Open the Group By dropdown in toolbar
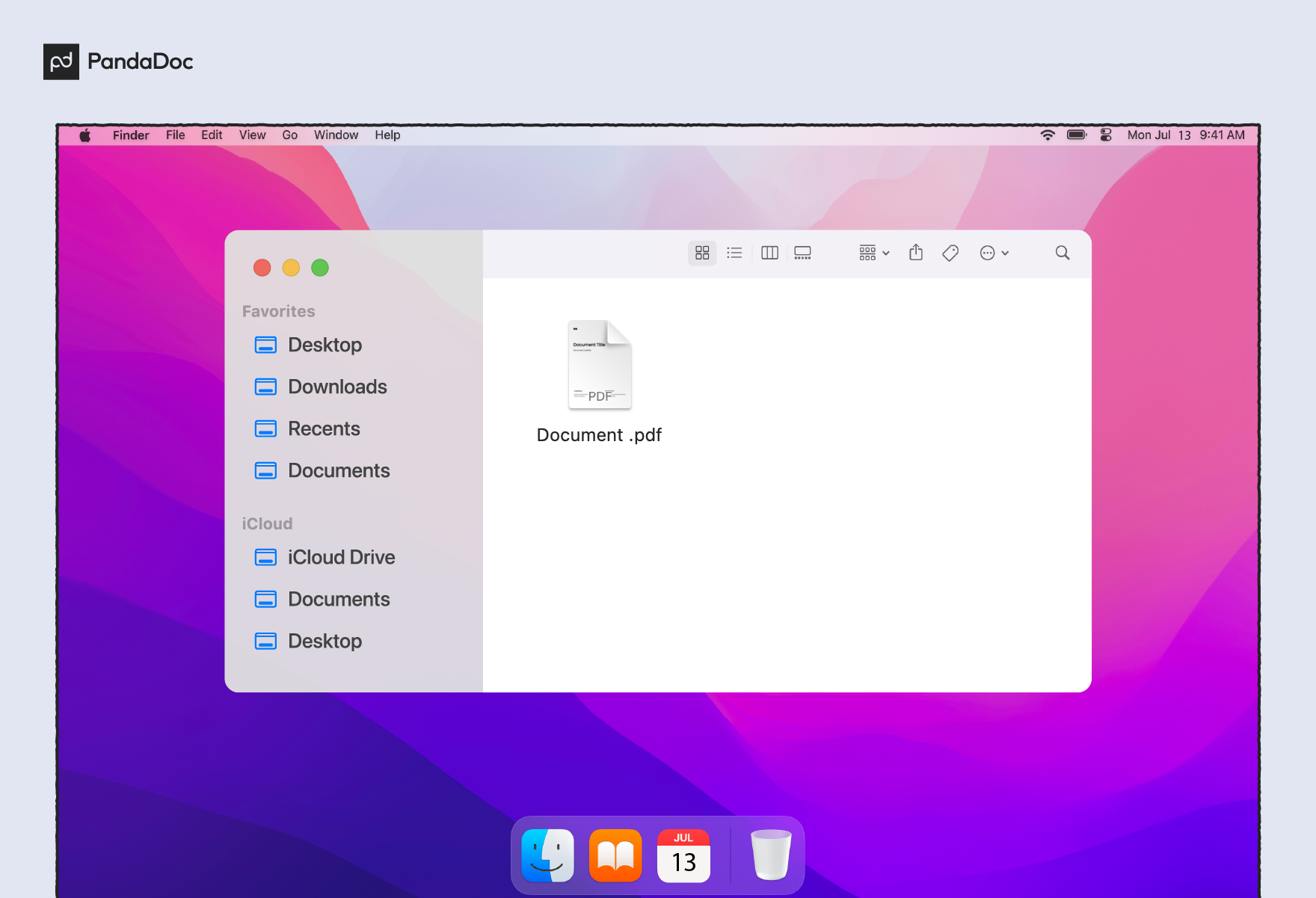Screen dimensions: 1316x898 pos(874,253)
